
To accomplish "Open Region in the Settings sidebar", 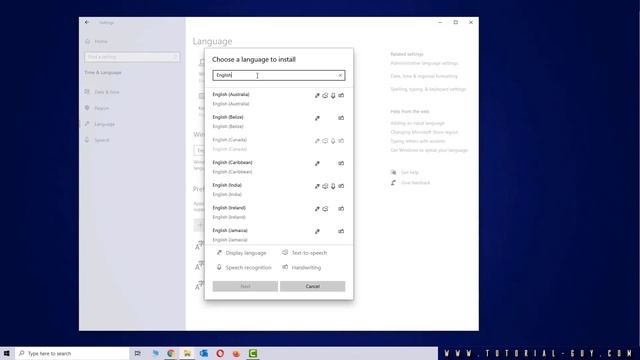I will 98,108.
